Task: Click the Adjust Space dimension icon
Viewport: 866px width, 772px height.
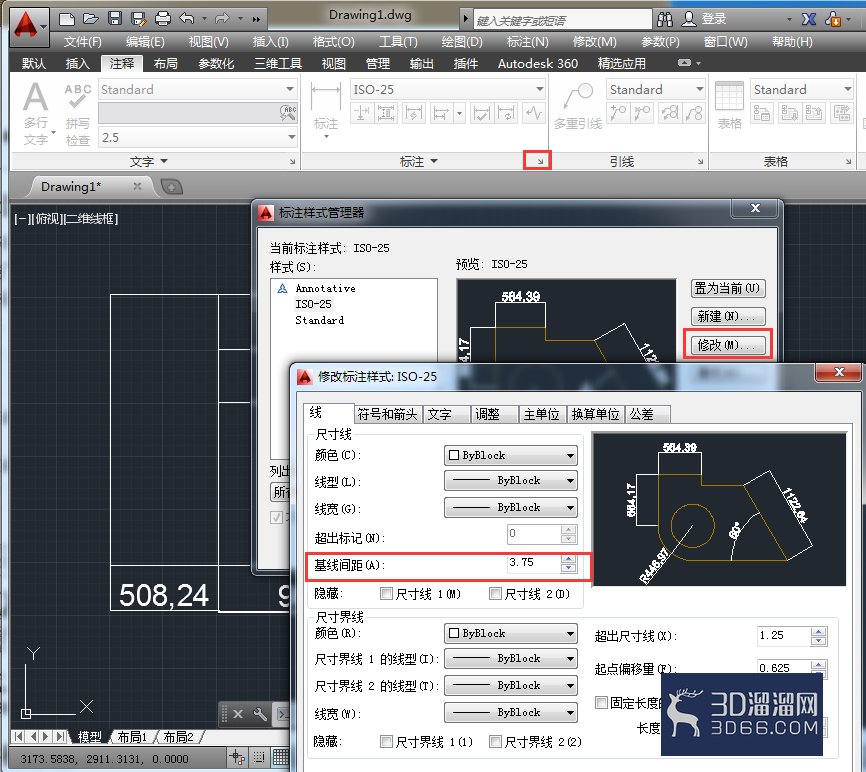Action: tap(386, 114)
